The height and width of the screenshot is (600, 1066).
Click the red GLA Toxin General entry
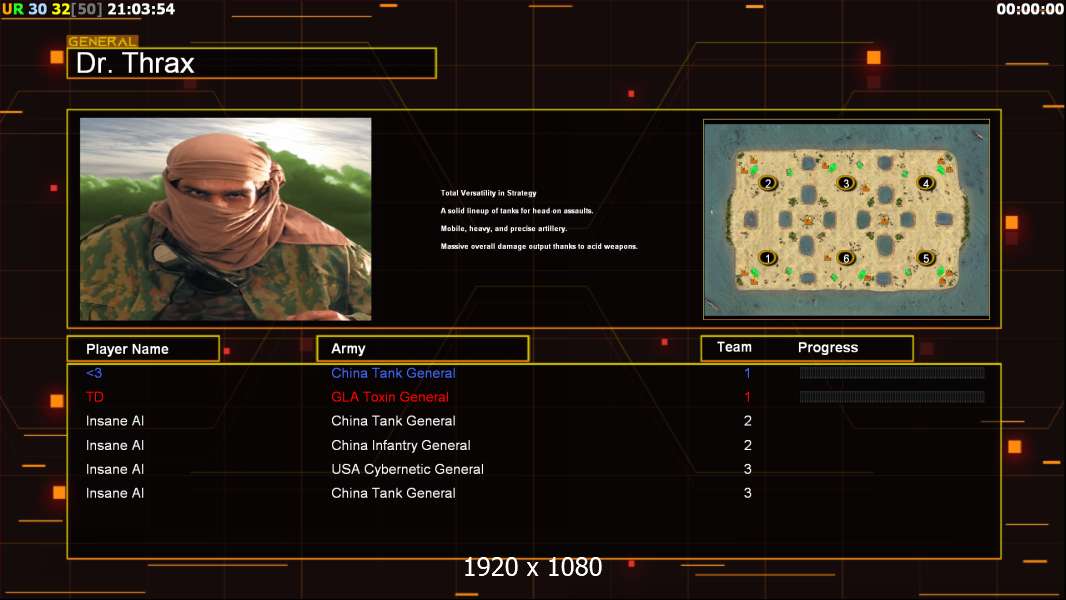390,397
